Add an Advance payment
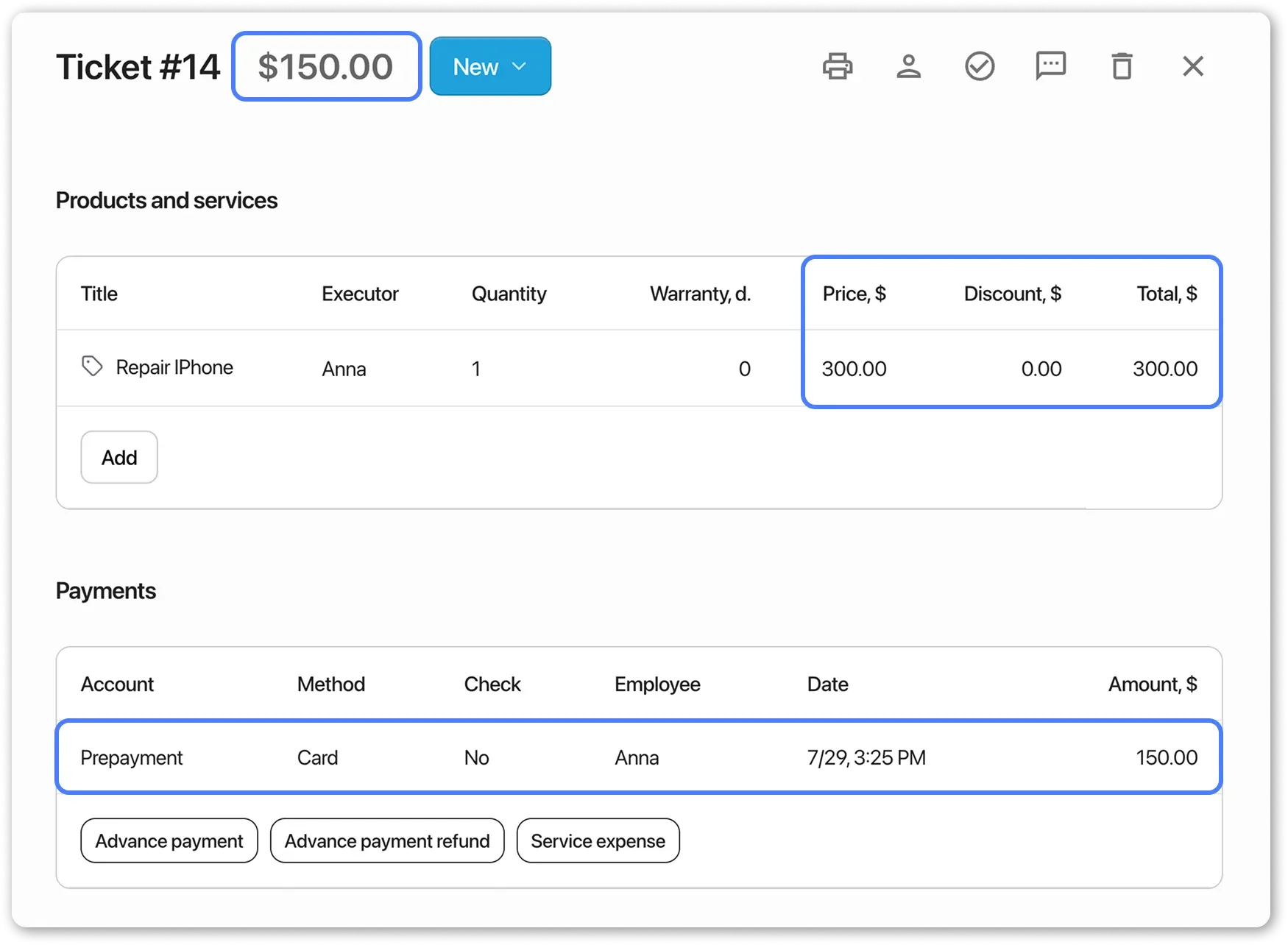This screenshot has width=1288, height=945. (169, 840)
